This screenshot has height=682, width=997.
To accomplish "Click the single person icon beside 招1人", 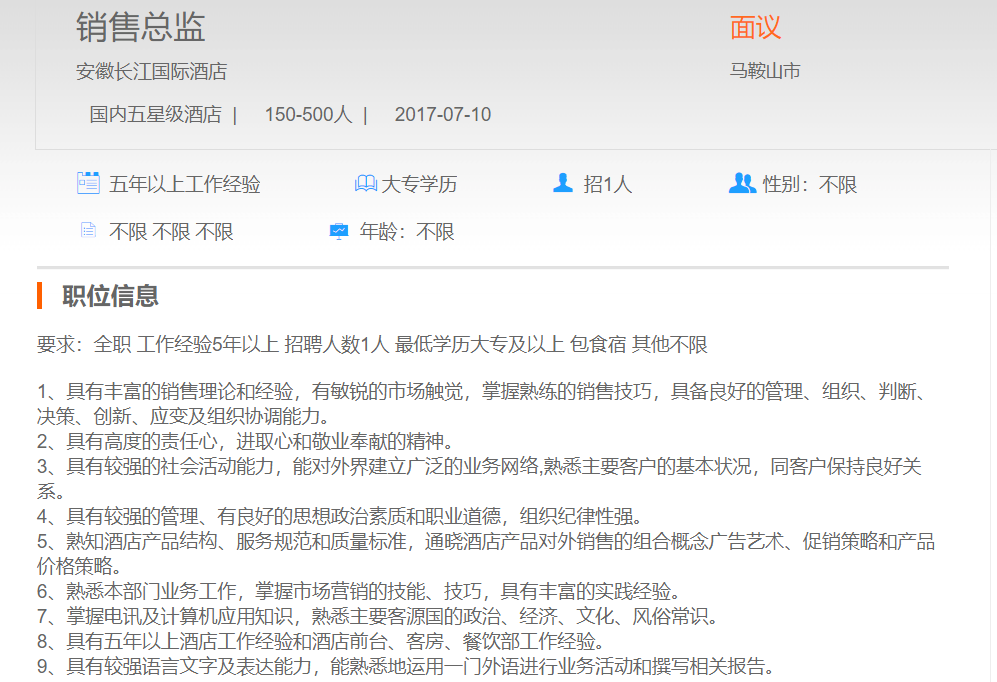I will (563, 183).
